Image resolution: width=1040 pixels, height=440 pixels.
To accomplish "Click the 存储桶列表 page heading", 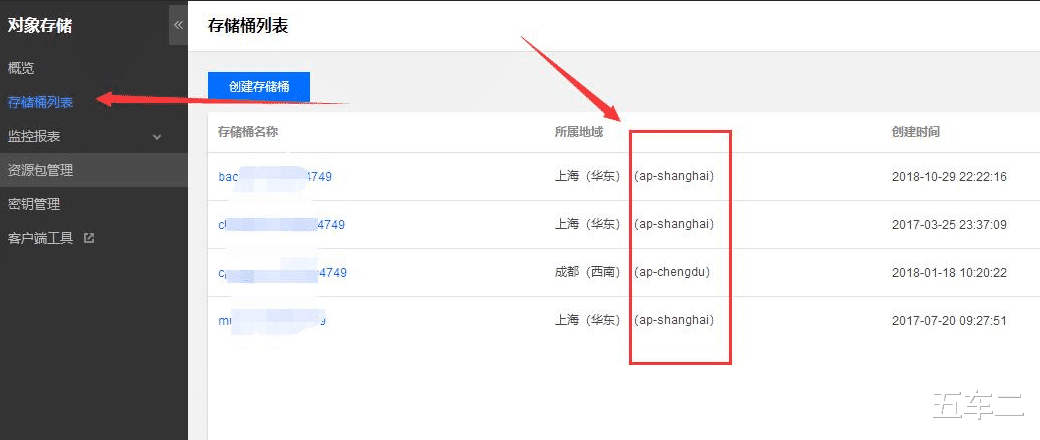I will [248, 26].
